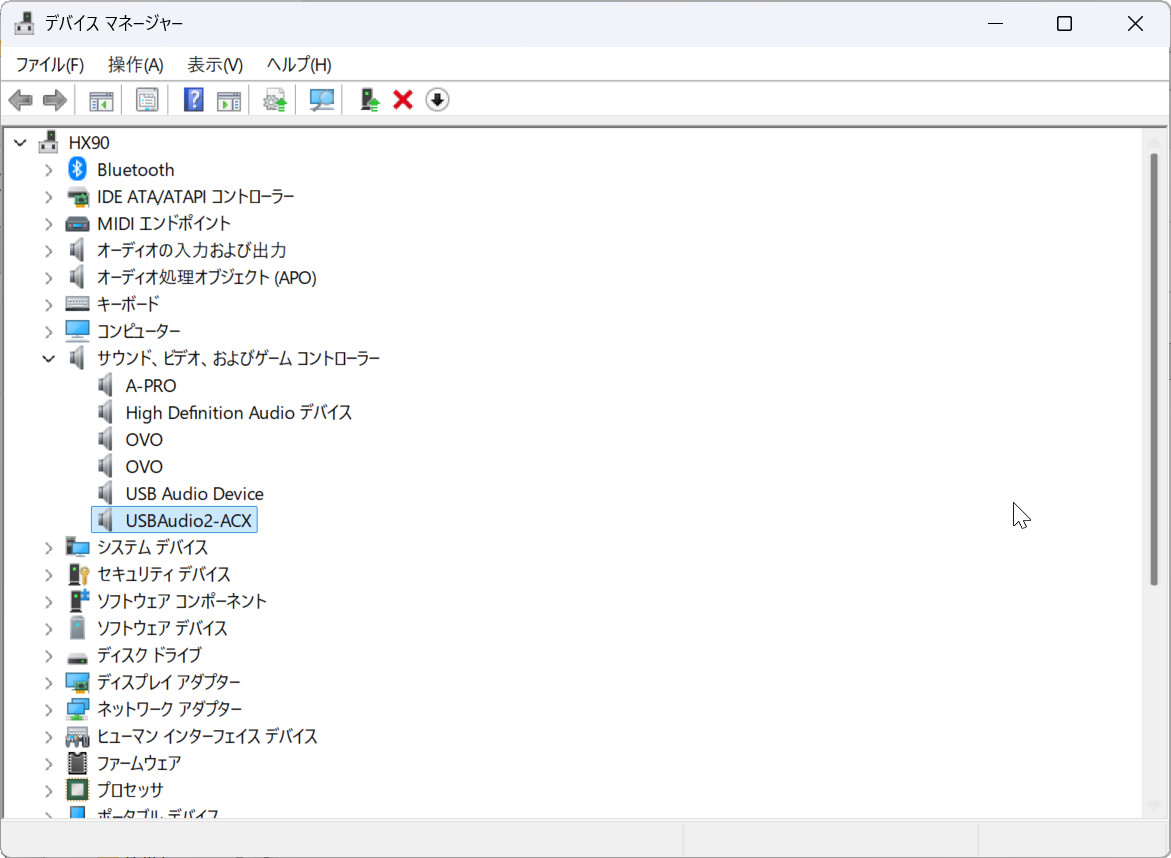Click the HX90 computer root icon
The height and width of the screenshot is (858, 1171).
click(49, 142)
